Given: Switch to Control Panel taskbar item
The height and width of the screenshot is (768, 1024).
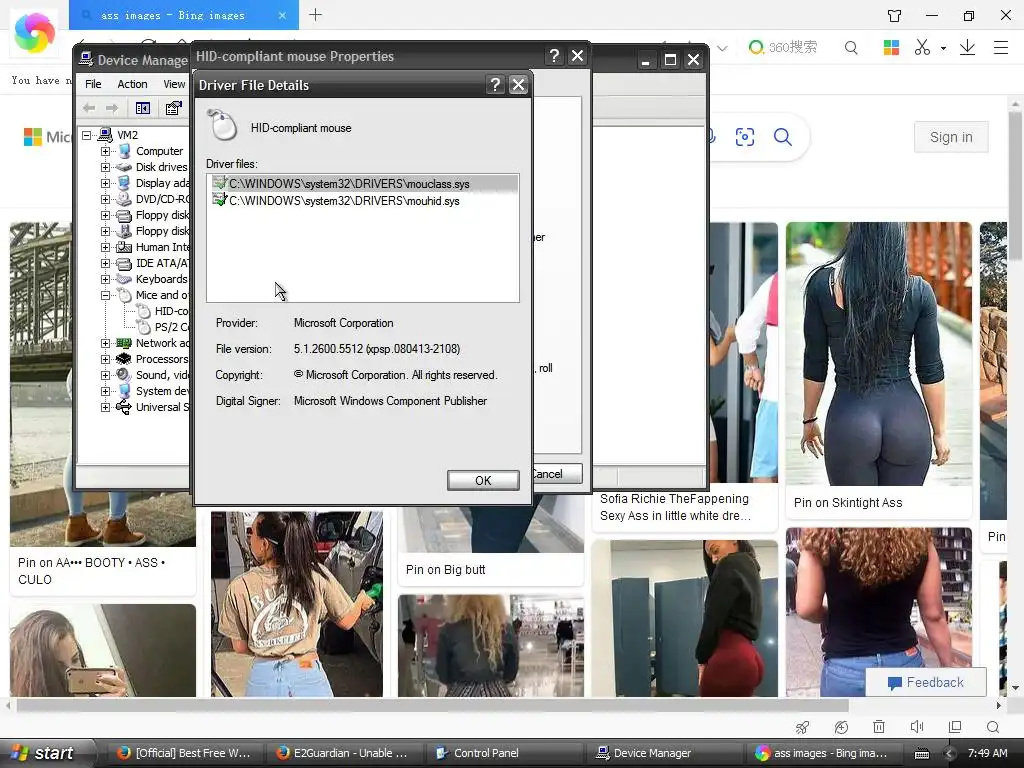Looking at the screenshot, I should [x=505, y=753].
